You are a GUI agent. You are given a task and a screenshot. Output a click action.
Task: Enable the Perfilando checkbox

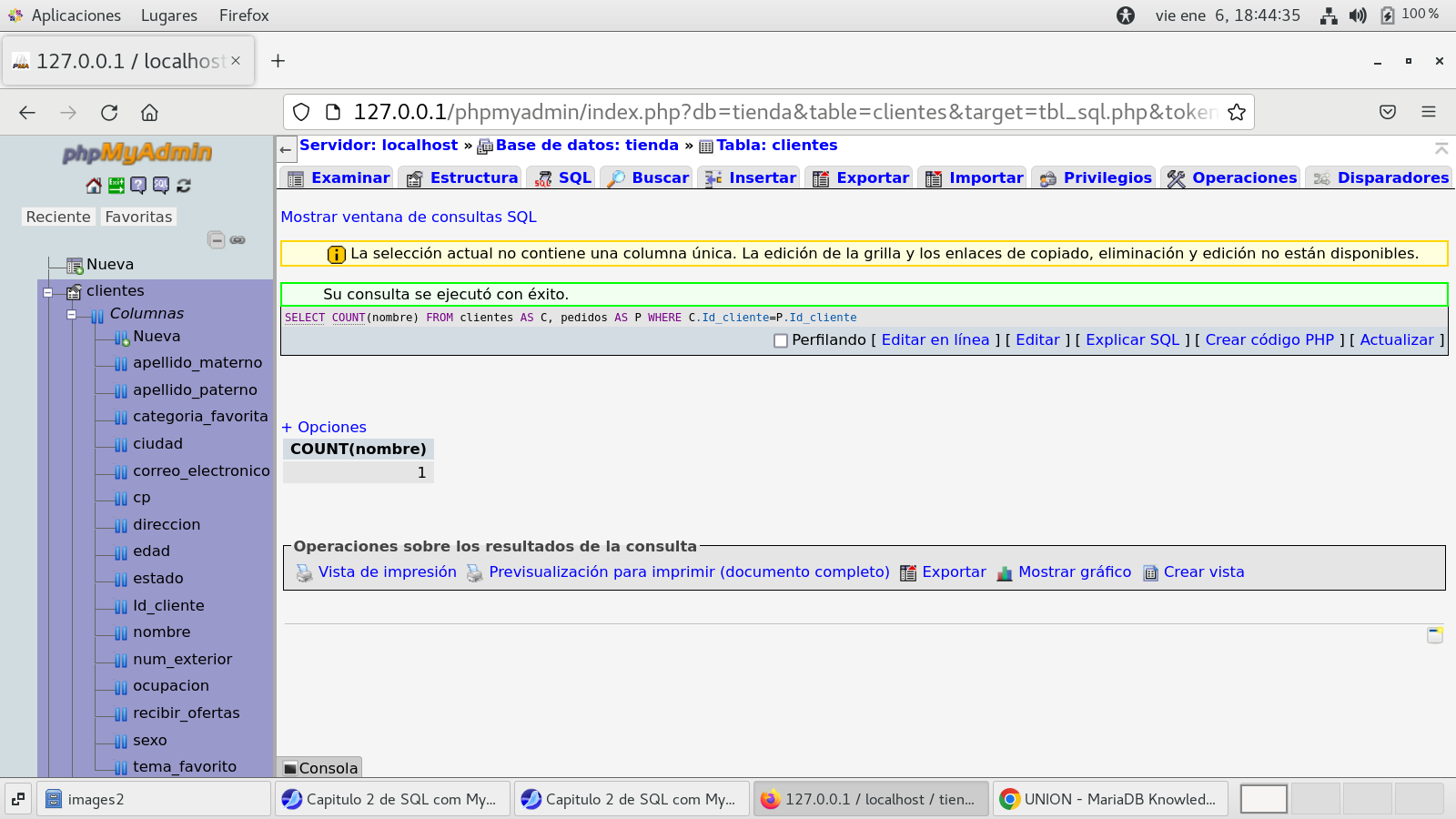pyautogui.click(x=781, y=340)
